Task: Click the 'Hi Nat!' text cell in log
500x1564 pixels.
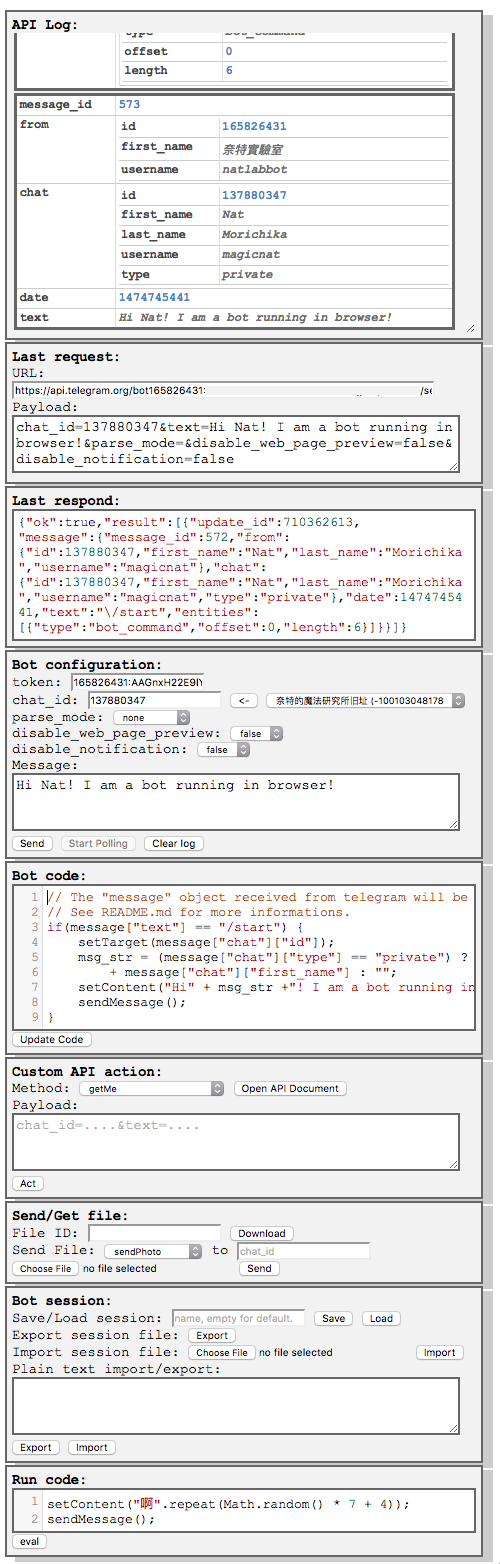Action: 255,317
